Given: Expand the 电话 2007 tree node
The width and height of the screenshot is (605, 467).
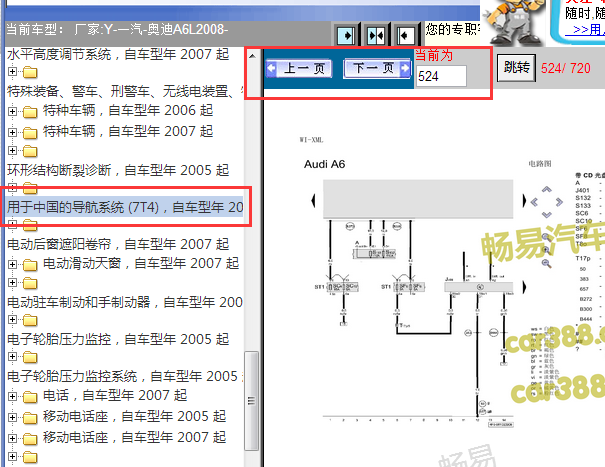Looking at the screenshot, I should click(12, 396).
